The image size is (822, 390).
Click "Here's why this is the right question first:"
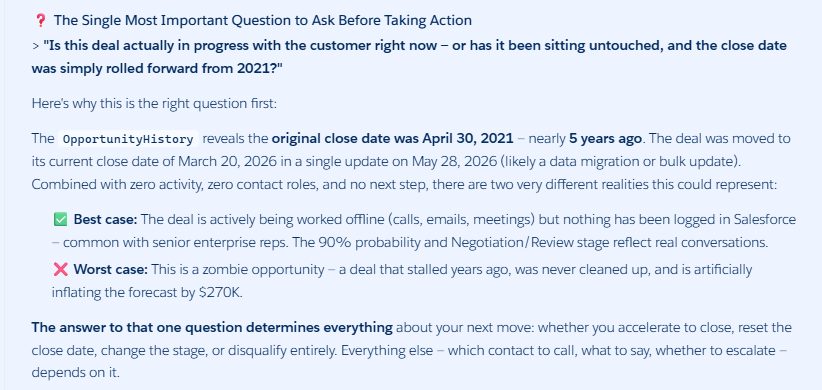[x=154, y=103]
